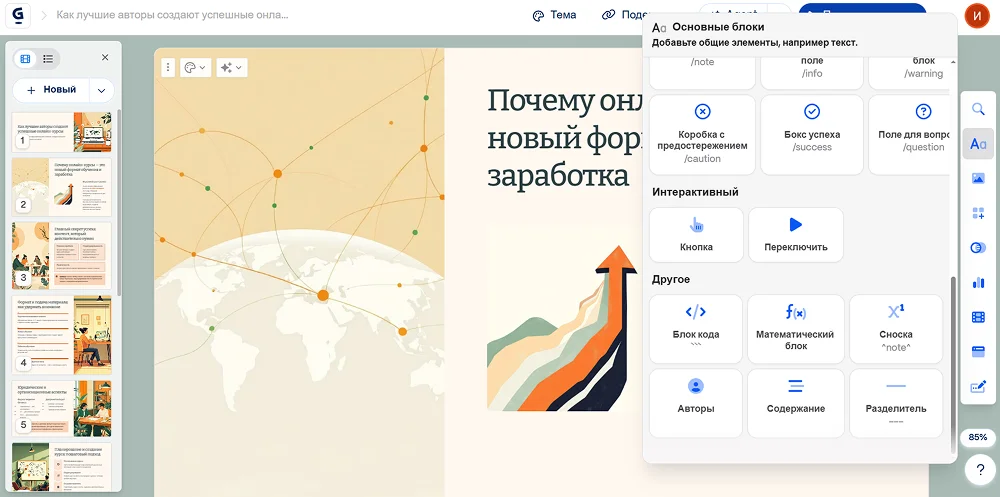This screenshot has height=497, width=1000.
Task: Insert the Переключить toggle block
Action: [795, 234]
